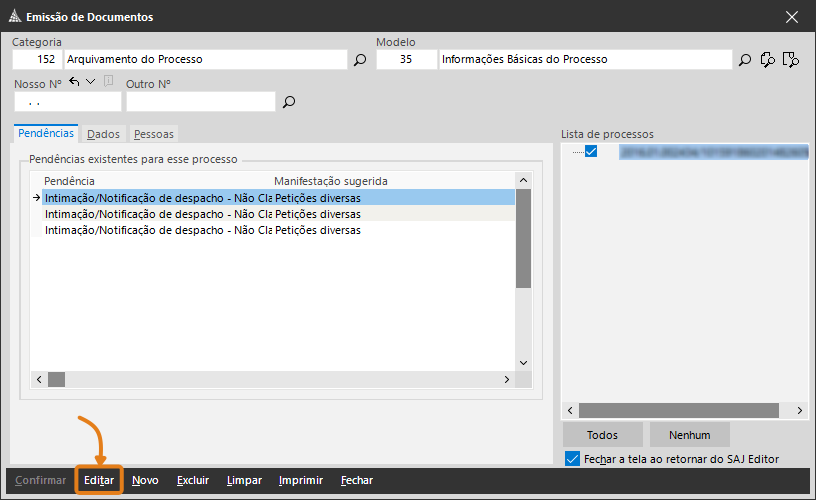Click the small info icon near Nosso Nº
Screen dimensions: 816x500
pos(108,81)
